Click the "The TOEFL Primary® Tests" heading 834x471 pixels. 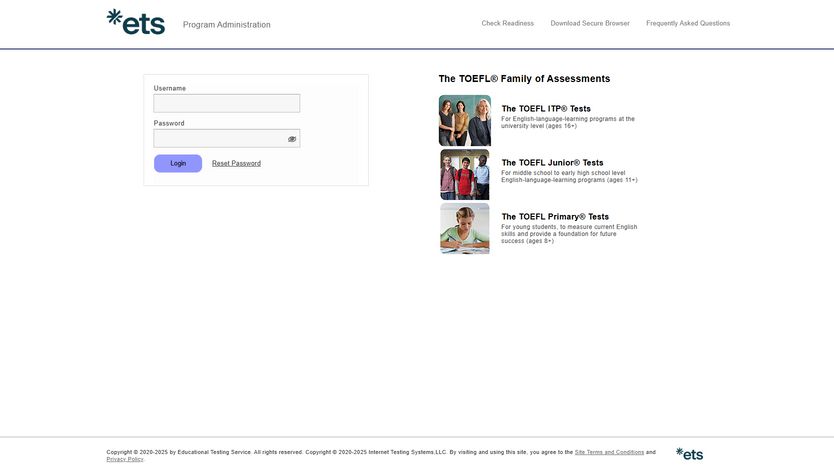pos(555,217)
